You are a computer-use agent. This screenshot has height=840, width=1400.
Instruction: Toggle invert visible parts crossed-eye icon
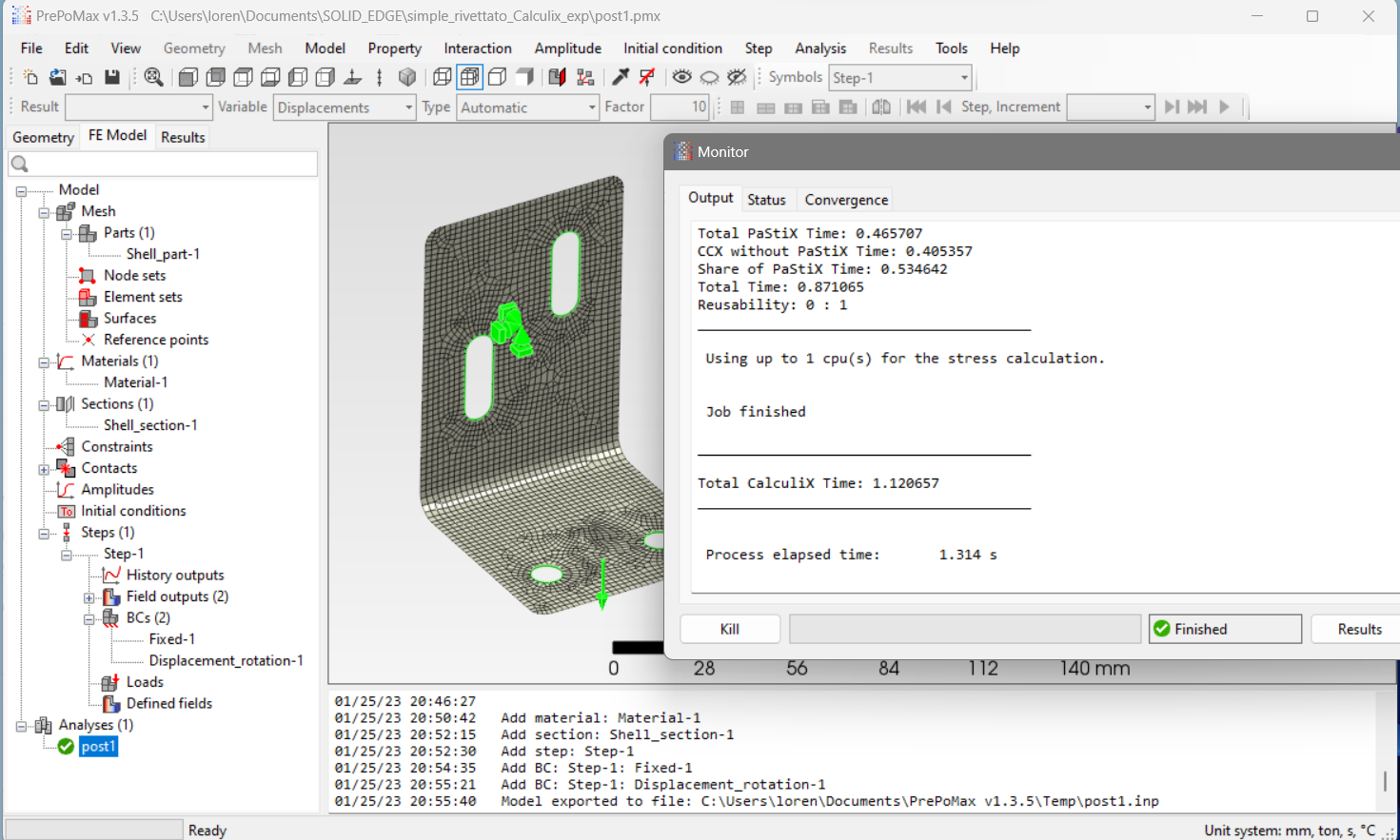coord(737,78)
